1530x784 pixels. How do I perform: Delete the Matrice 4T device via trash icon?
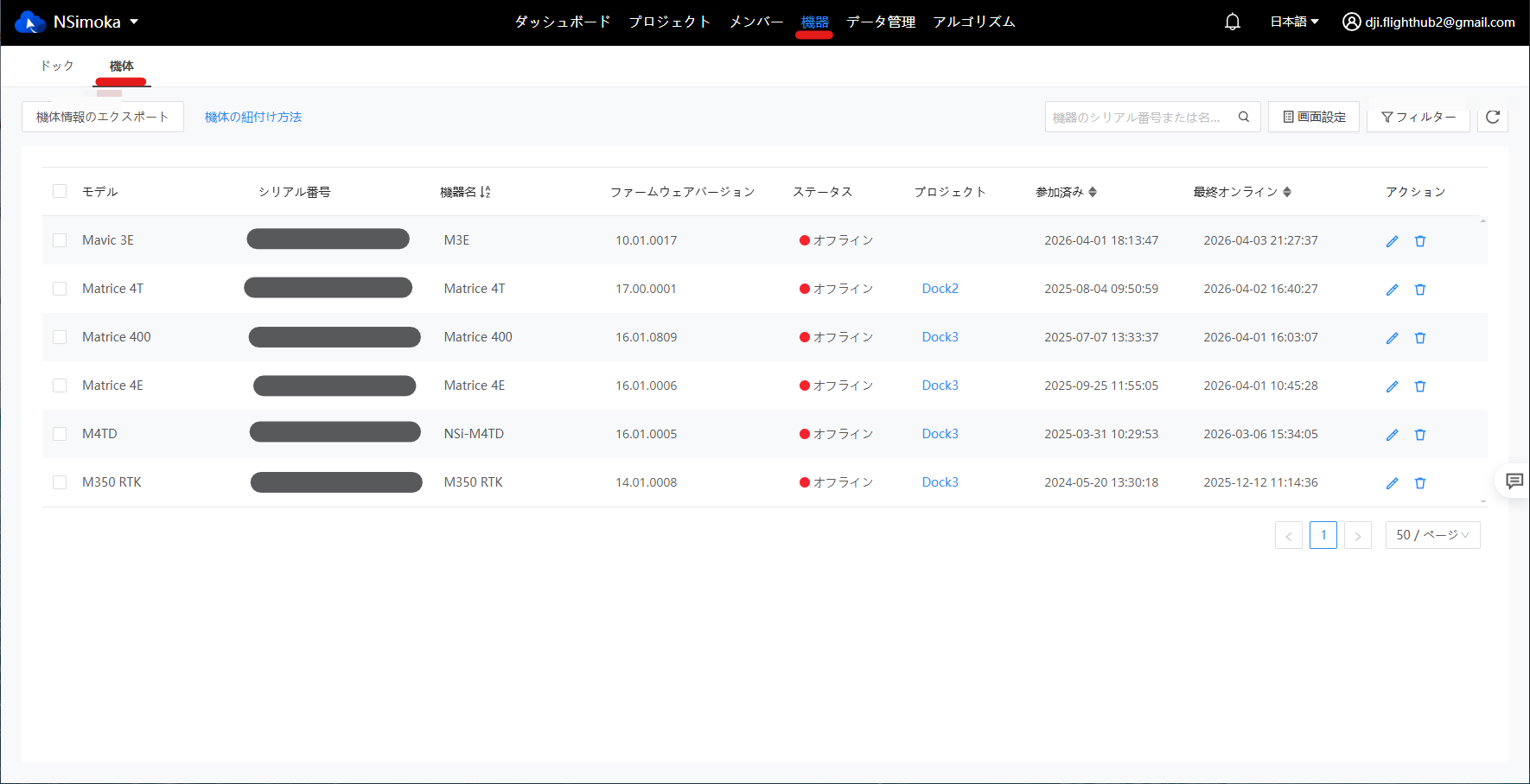pyautogui.click(x=1420, y=290)
